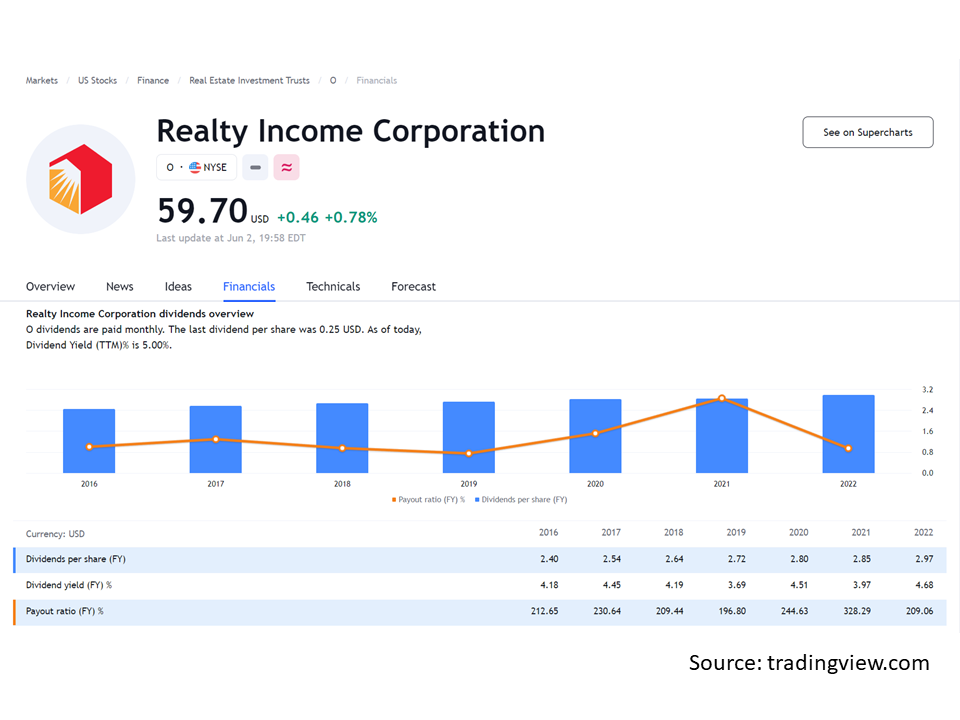
Task: Open Real Estate Investment Trusts breadcrumb
Action: pyautogui.click(x=249, y=81)
